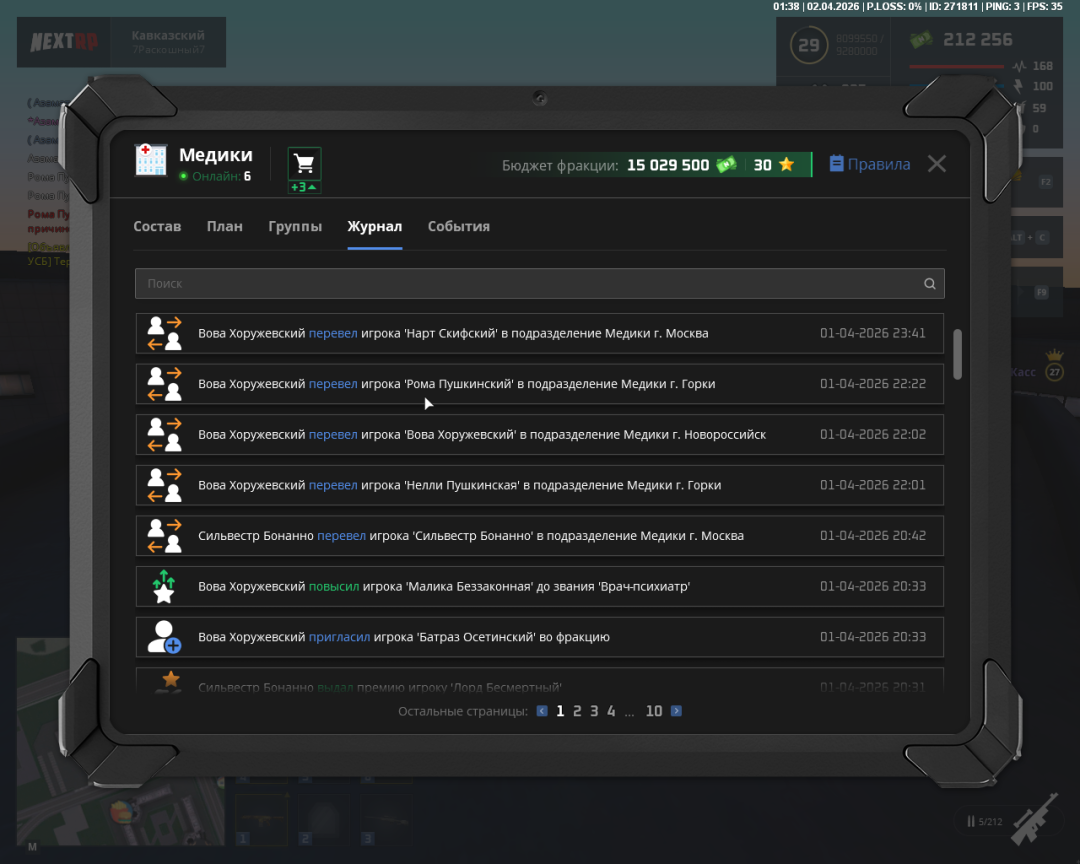Select the Группы tab
Viewport: 1080px width, 864px height.
pos(295,226)
